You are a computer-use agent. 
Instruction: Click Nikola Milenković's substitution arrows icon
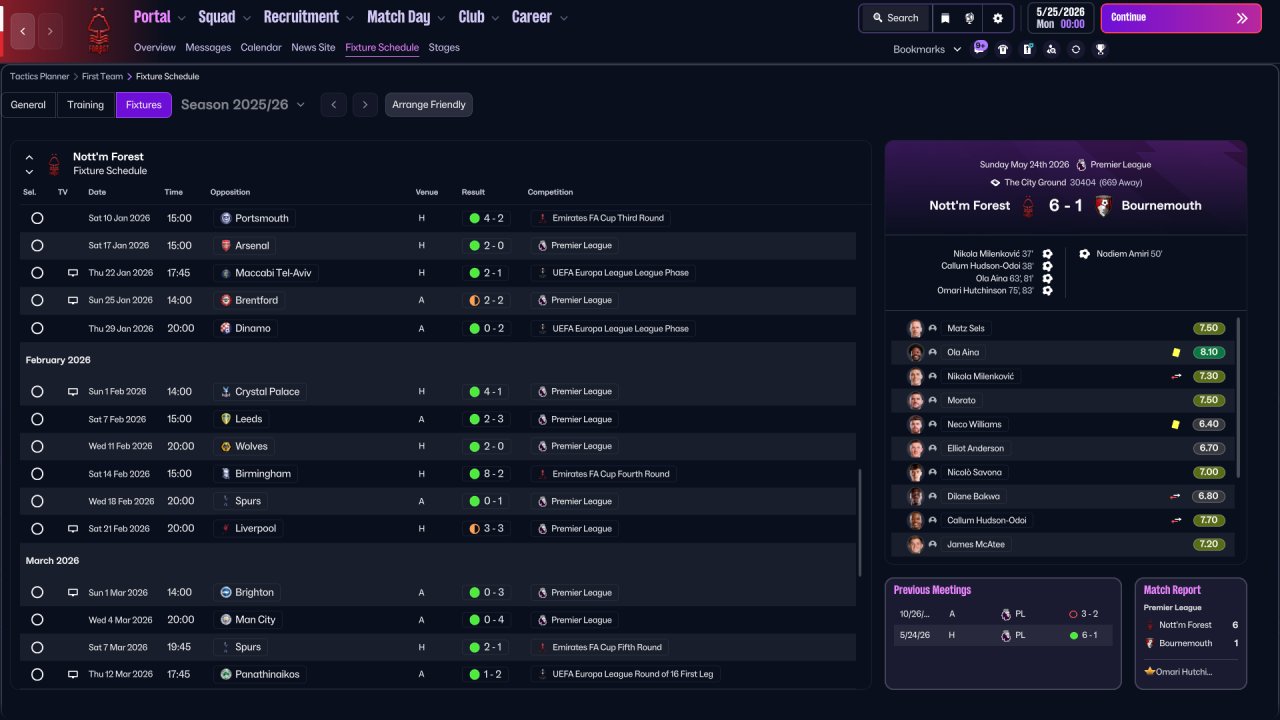(x=1176, y=377)
